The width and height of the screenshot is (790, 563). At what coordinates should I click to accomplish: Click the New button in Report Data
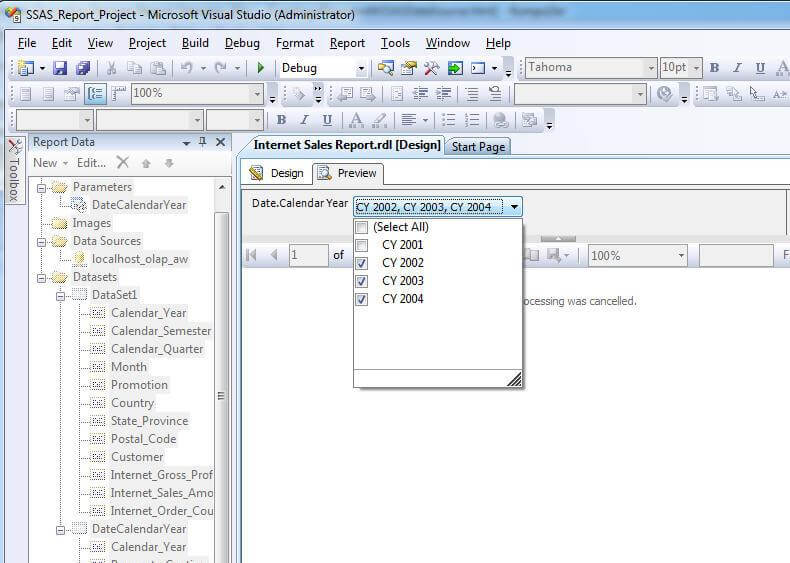50,163
